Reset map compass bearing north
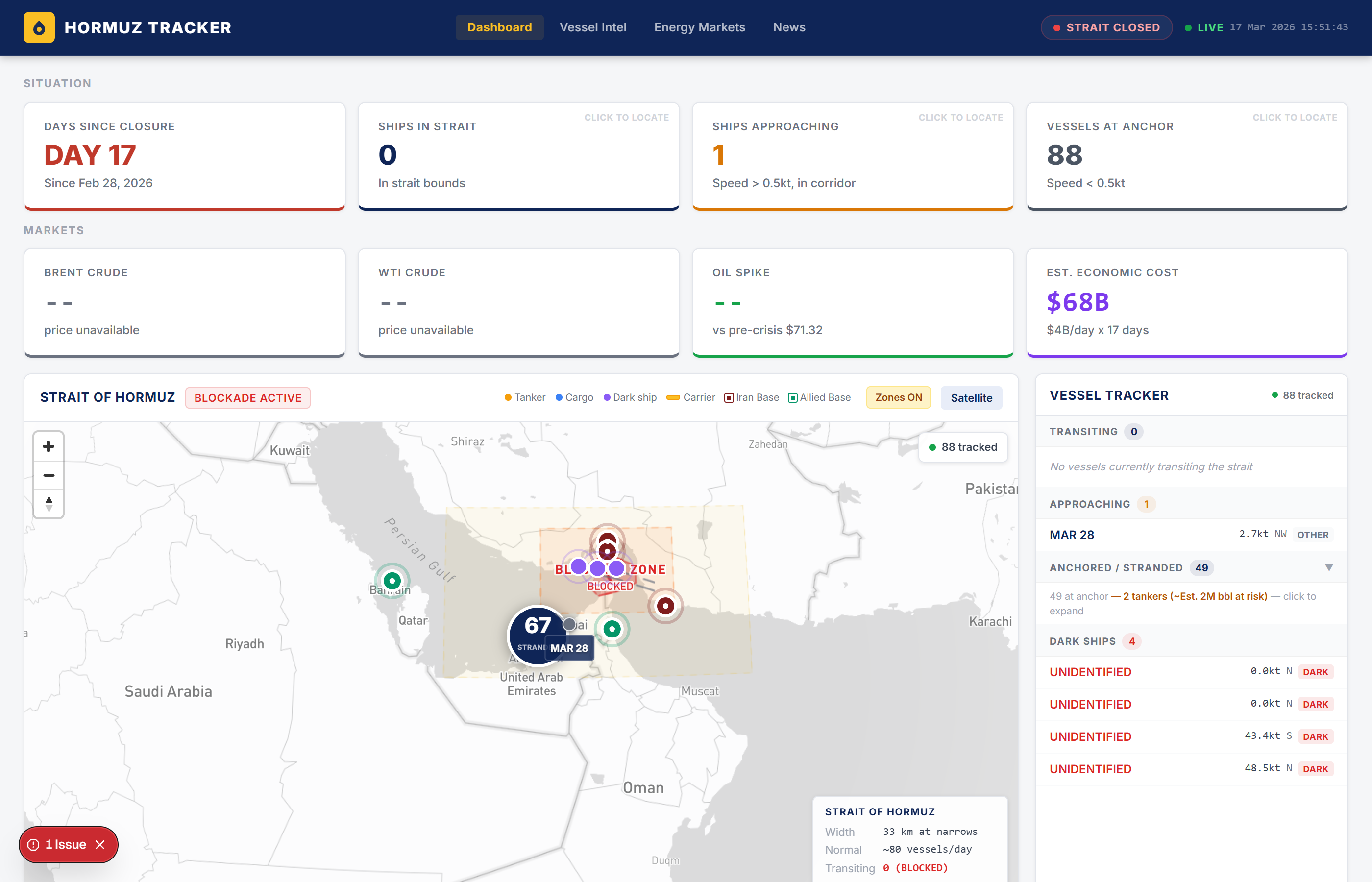 click(x=49, y=504)
